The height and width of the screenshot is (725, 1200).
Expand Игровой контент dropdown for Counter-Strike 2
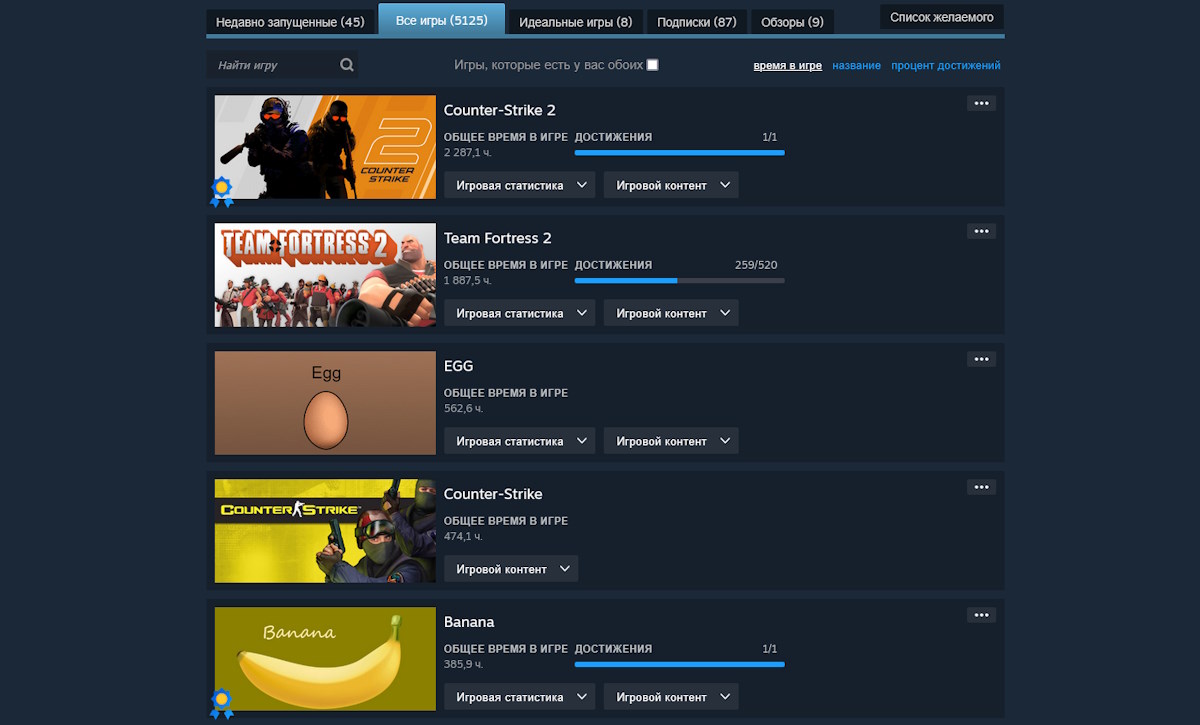tap(671, 185)
